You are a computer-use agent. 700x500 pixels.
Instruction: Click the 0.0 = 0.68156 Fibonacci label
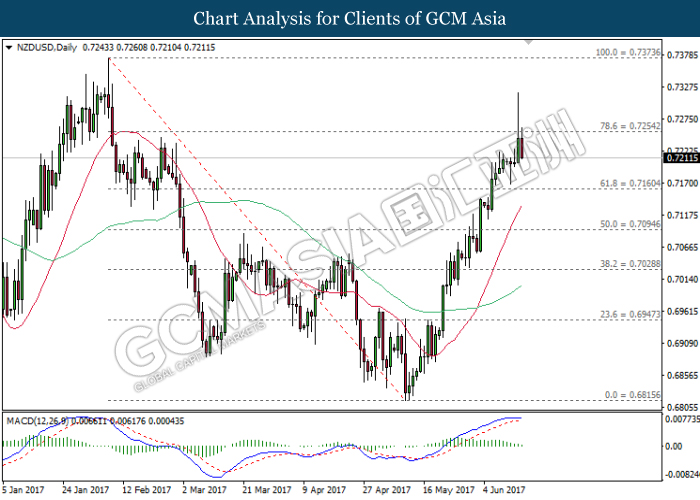(x=633, y=395)
